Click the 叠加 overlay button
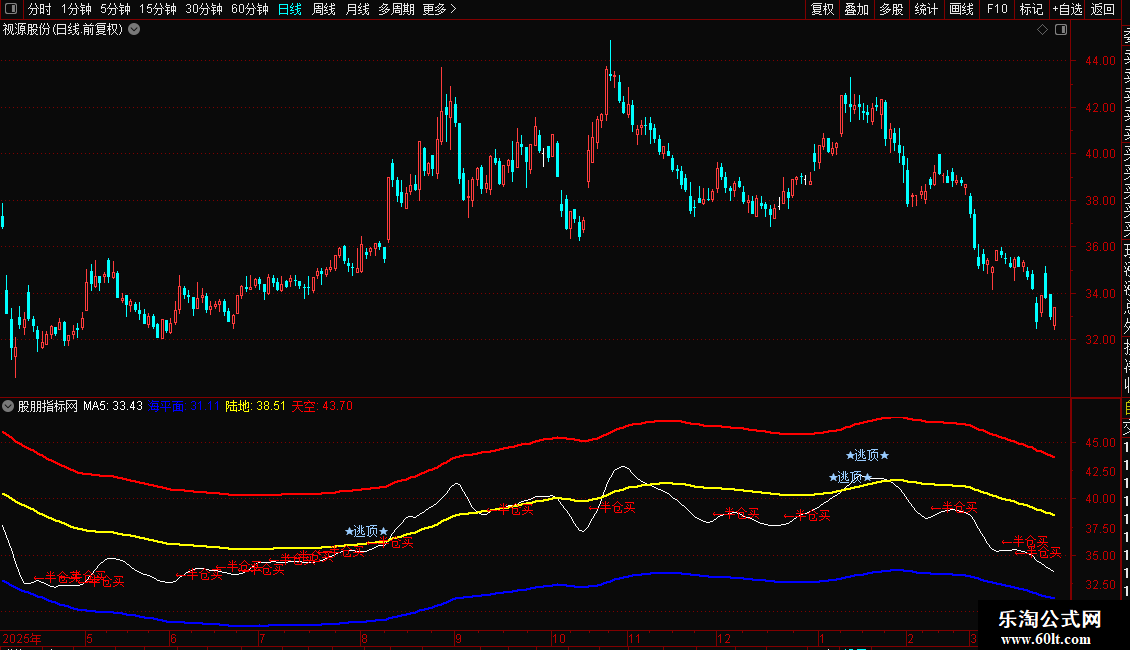Viewport: 1130px width, 650px height. [857, 9]
